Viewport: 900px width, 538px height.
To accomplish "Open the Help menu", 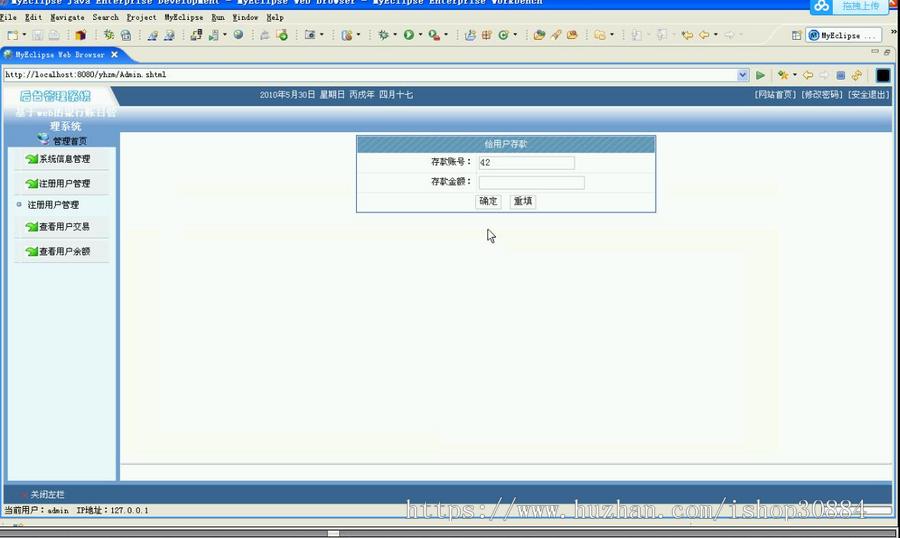I will click(x=275, y=18).
